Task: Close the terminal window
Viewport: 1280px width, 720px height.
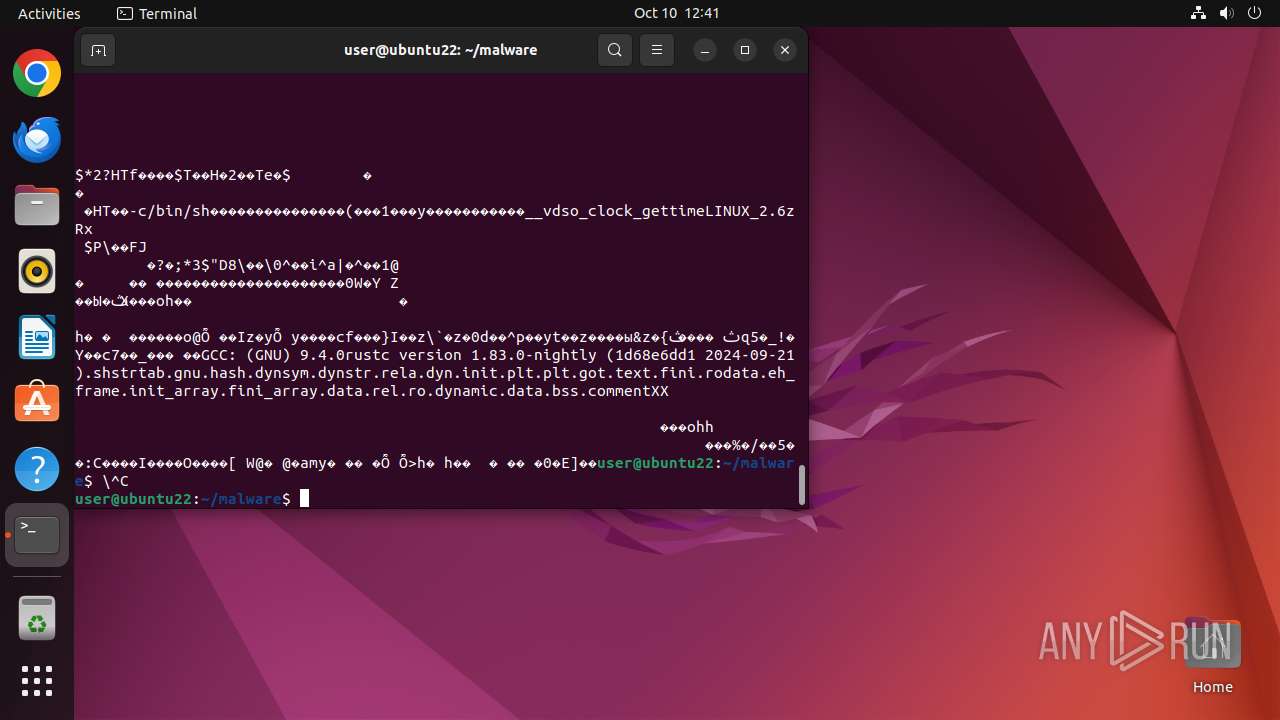Action: click(785, 50)
